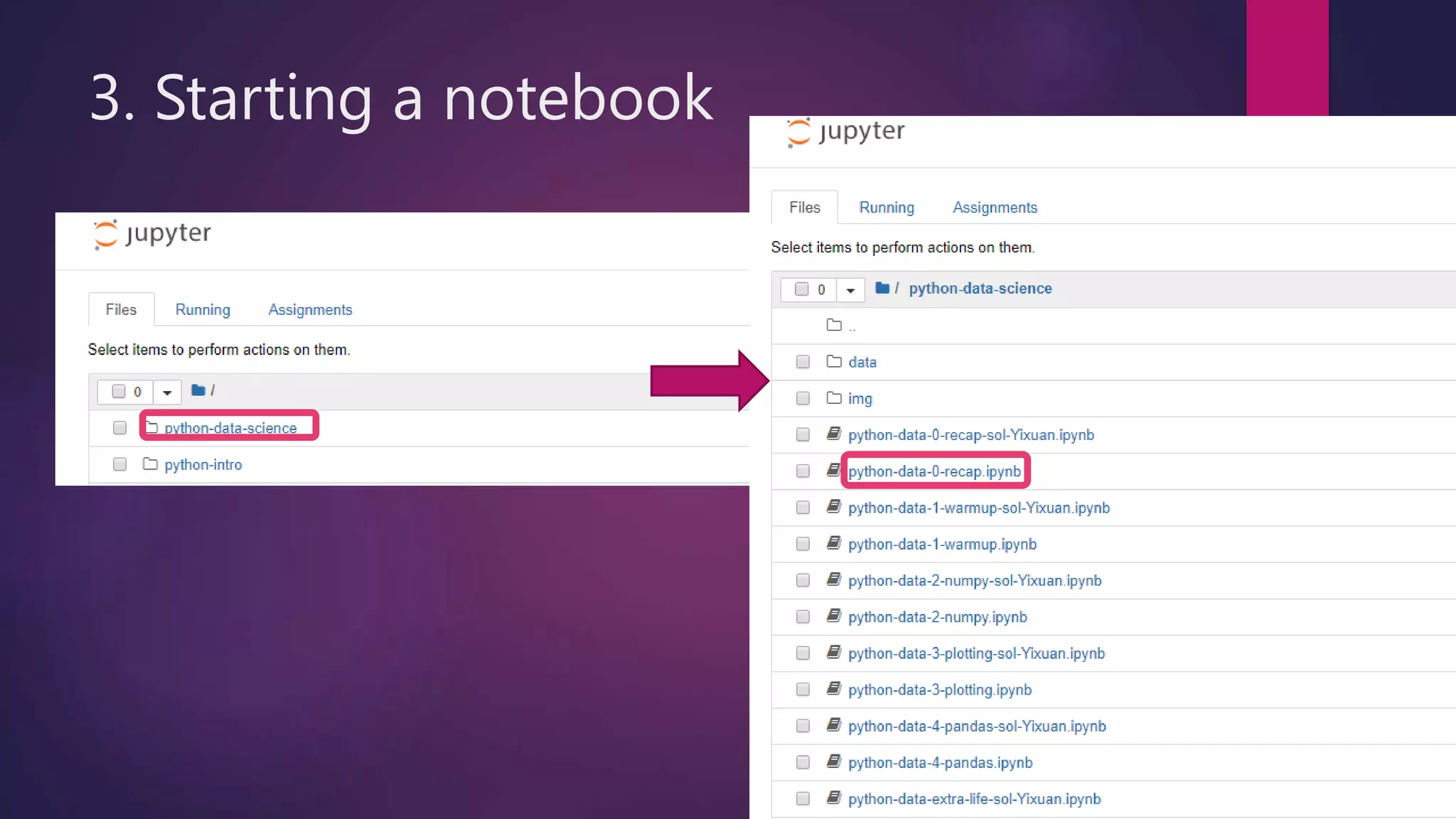Open python-data-1-warmup-sol-Yixuan.ipynb notebook

pyautogui.click(x=979, y=508)
